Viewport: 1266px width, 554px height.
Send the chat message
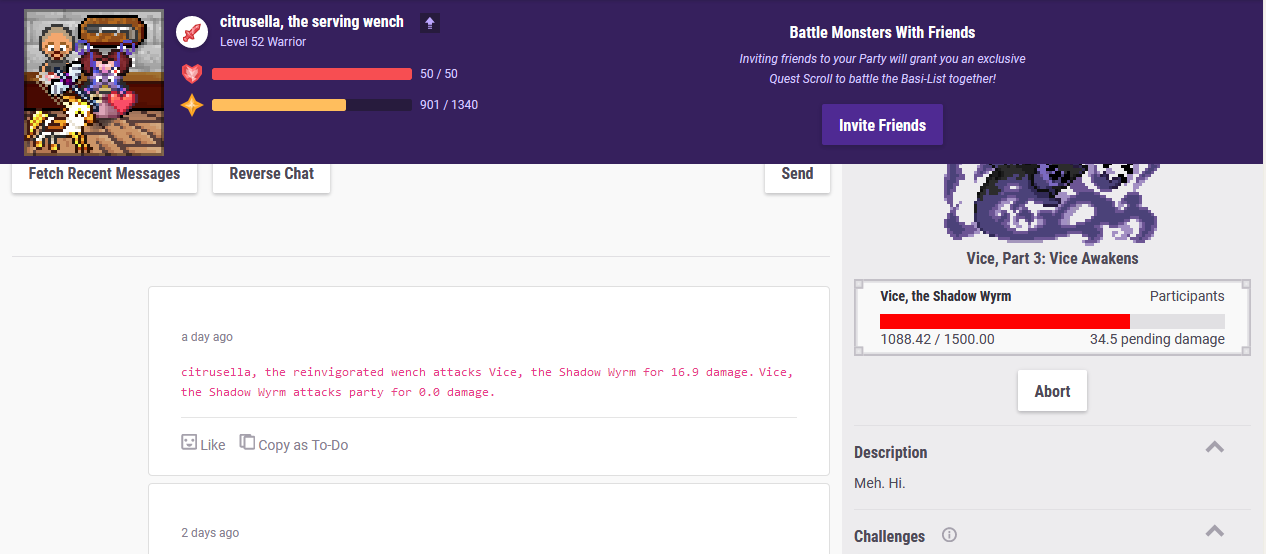(797, 174)
